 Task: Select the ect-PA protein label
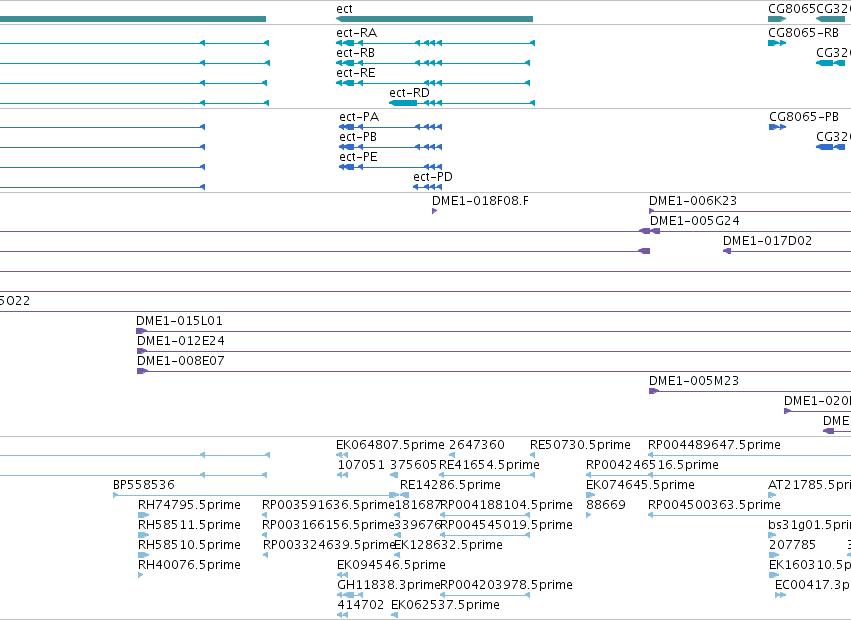pos(359,117)
